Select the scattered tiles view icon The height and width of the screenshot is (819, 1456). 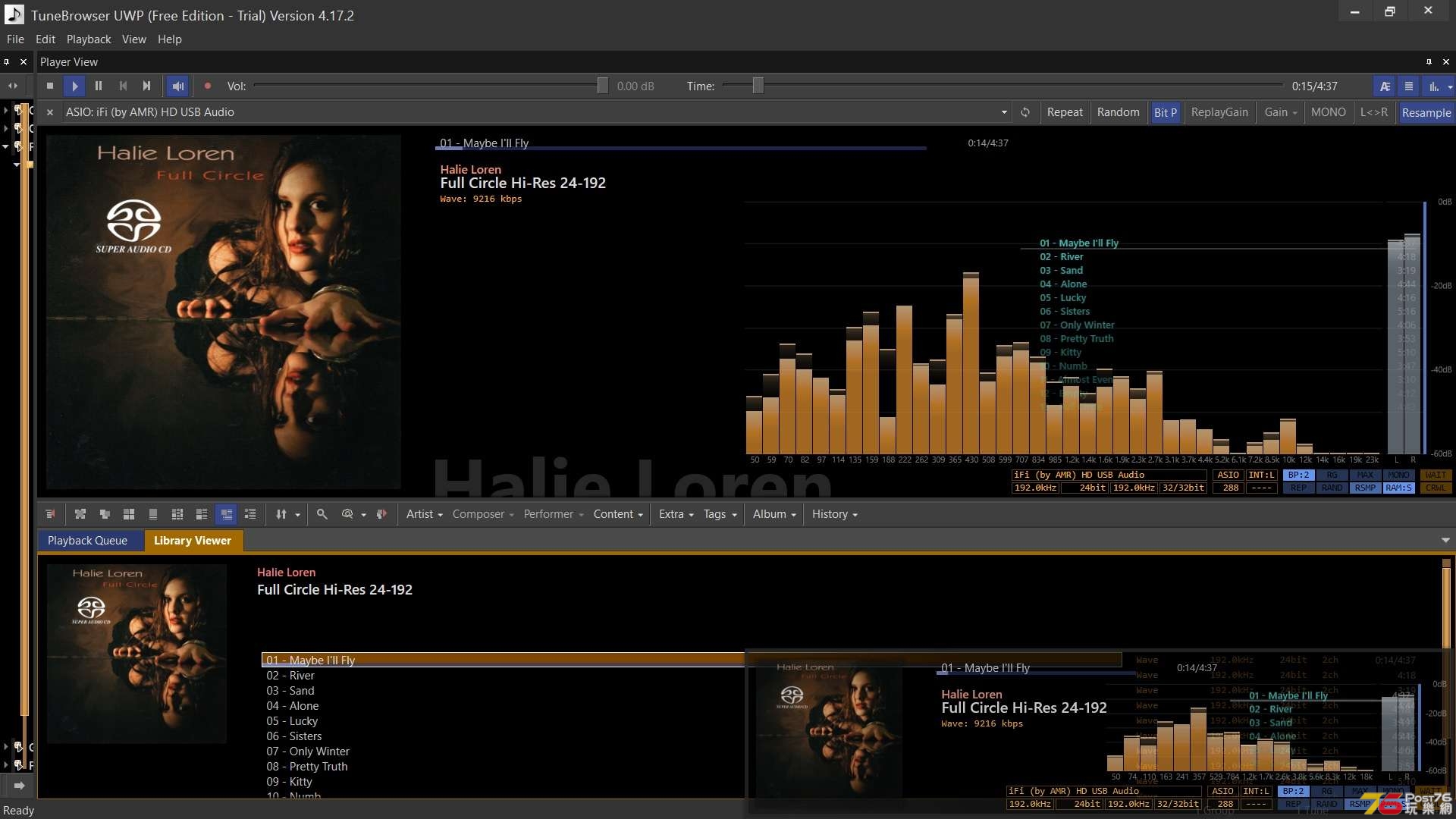click(80, 514)
